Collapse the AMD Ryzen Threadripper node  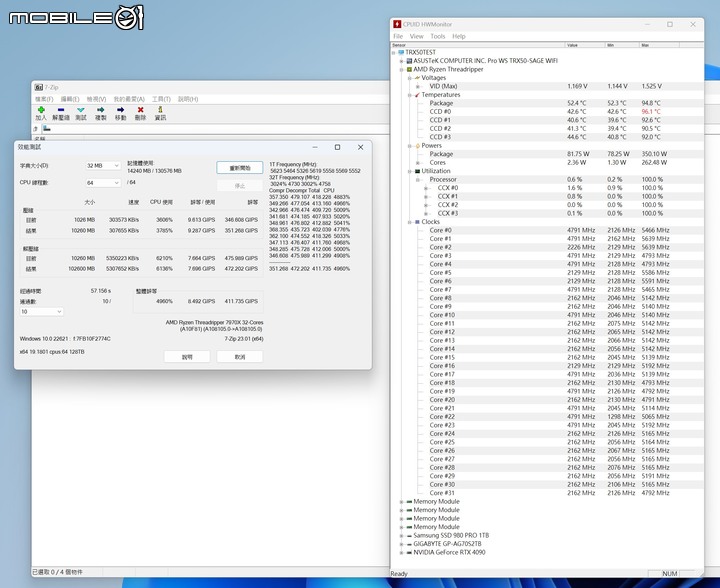click(401, 70)
